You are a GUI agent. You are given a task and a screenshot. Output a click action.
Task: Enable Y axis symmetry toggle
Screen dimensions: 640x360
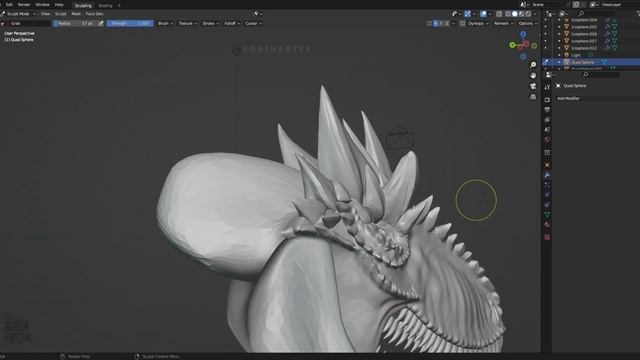[x=441, y=23]
